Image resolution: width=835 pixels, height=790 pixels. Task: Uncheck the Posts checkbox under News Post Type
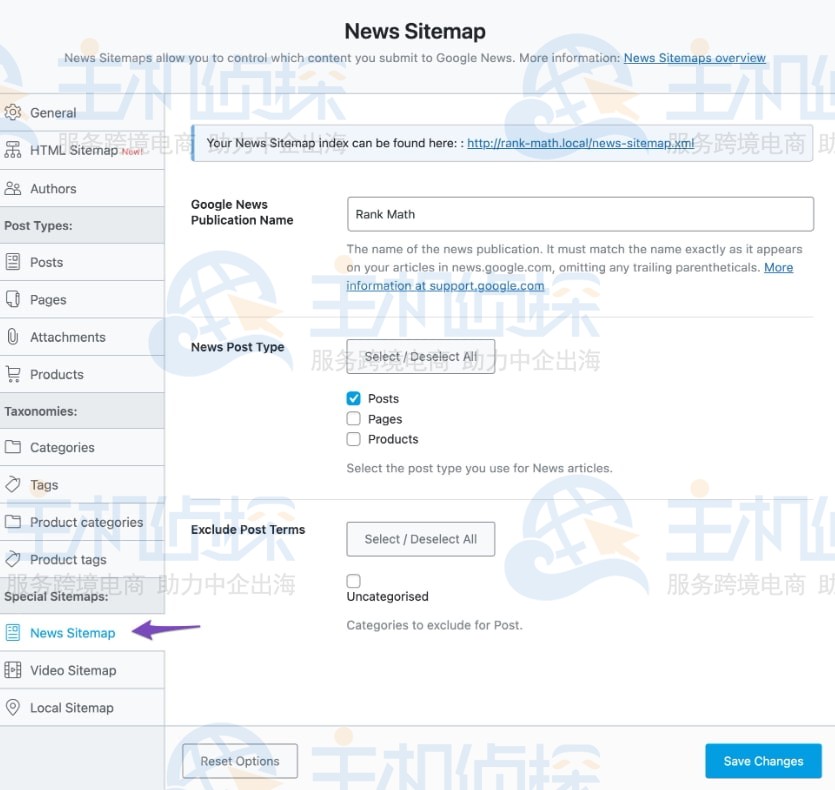353,398
